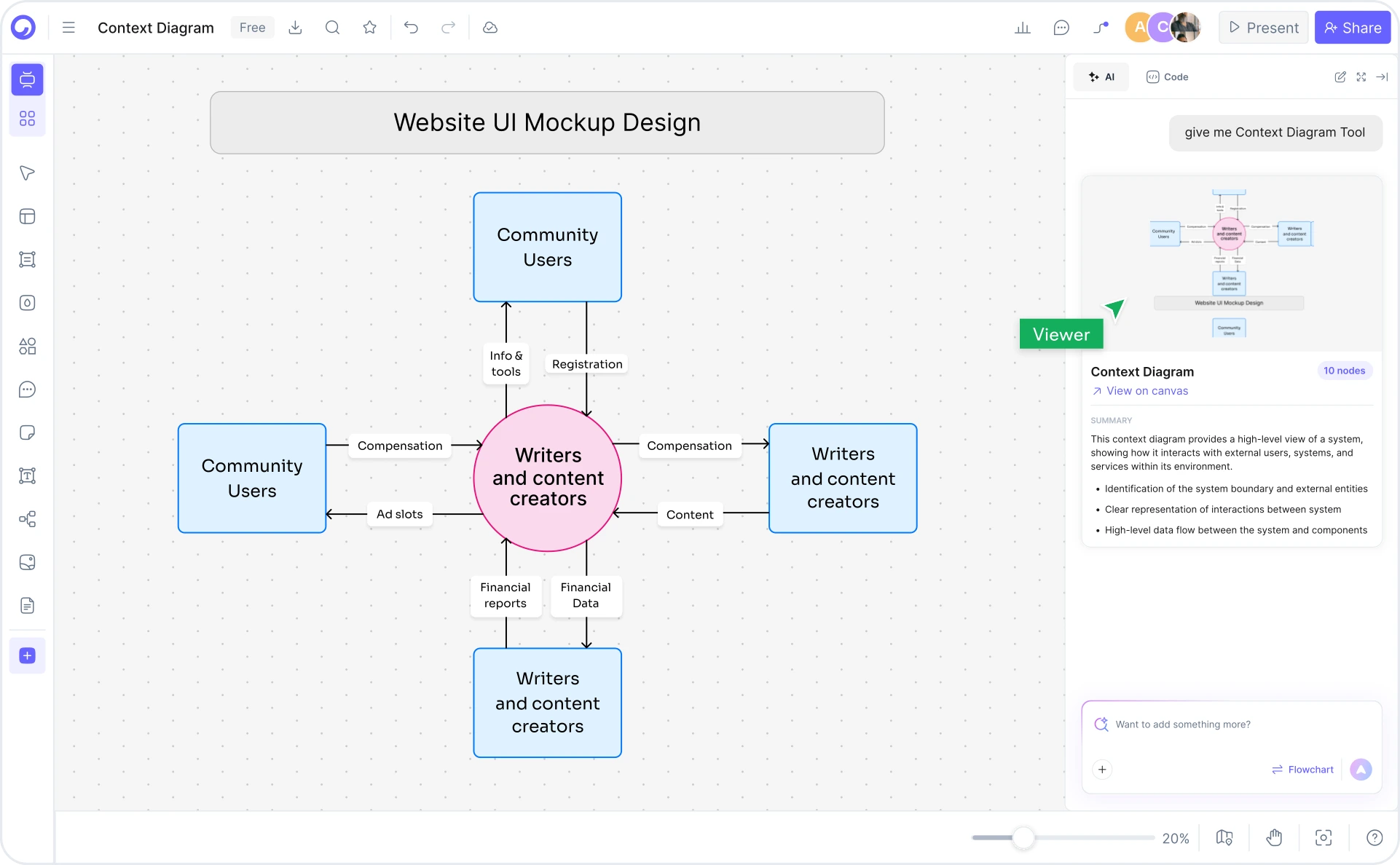The height and width of the screenshot is (865, 1400).
Task: Toggle the favorite star for this document
Action: [369, 27]
